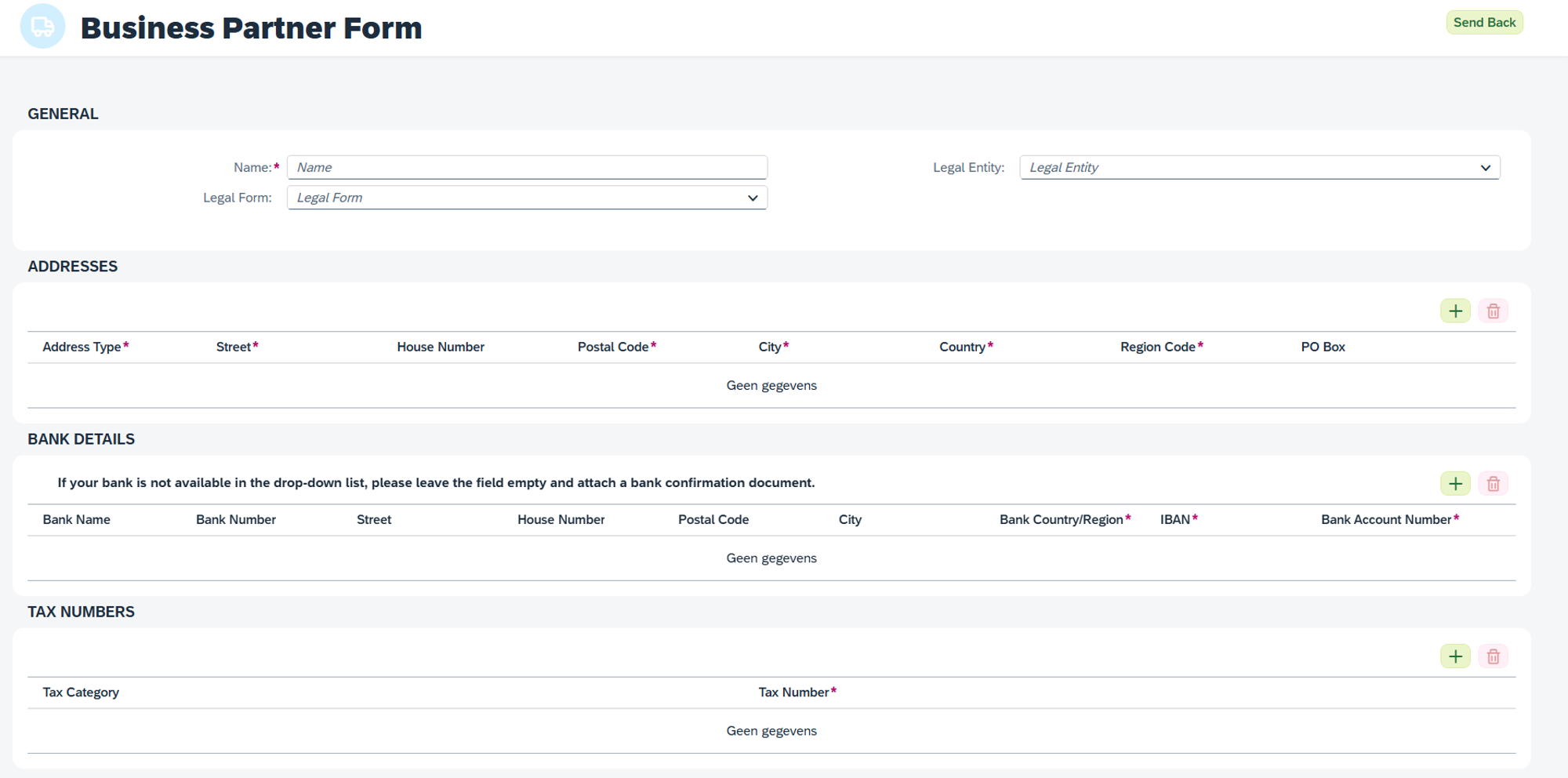Image resolution: width=1568 pixels, height=778 pixels.
Task: Click the delete icon in Addresses section
Action: point(1494,311)
